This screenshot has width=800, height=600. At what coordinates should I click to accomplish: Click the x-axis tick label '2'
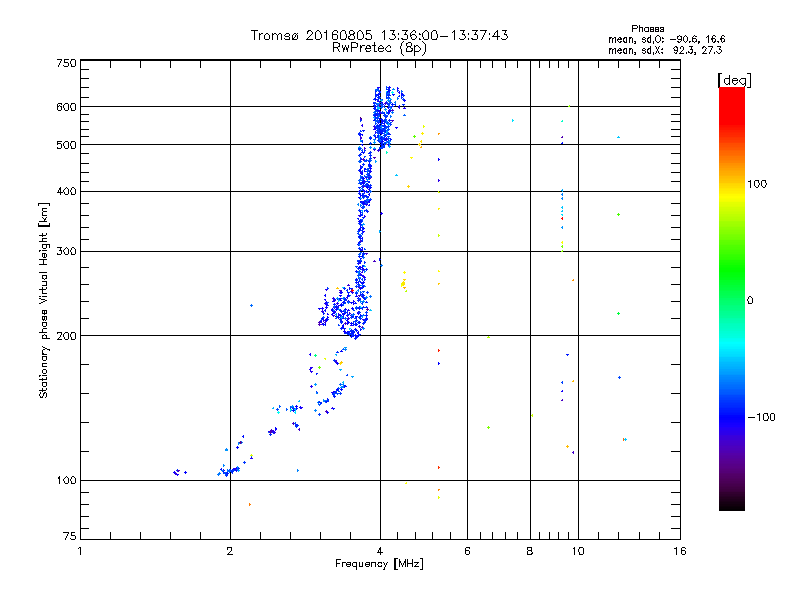coord(230,551)
